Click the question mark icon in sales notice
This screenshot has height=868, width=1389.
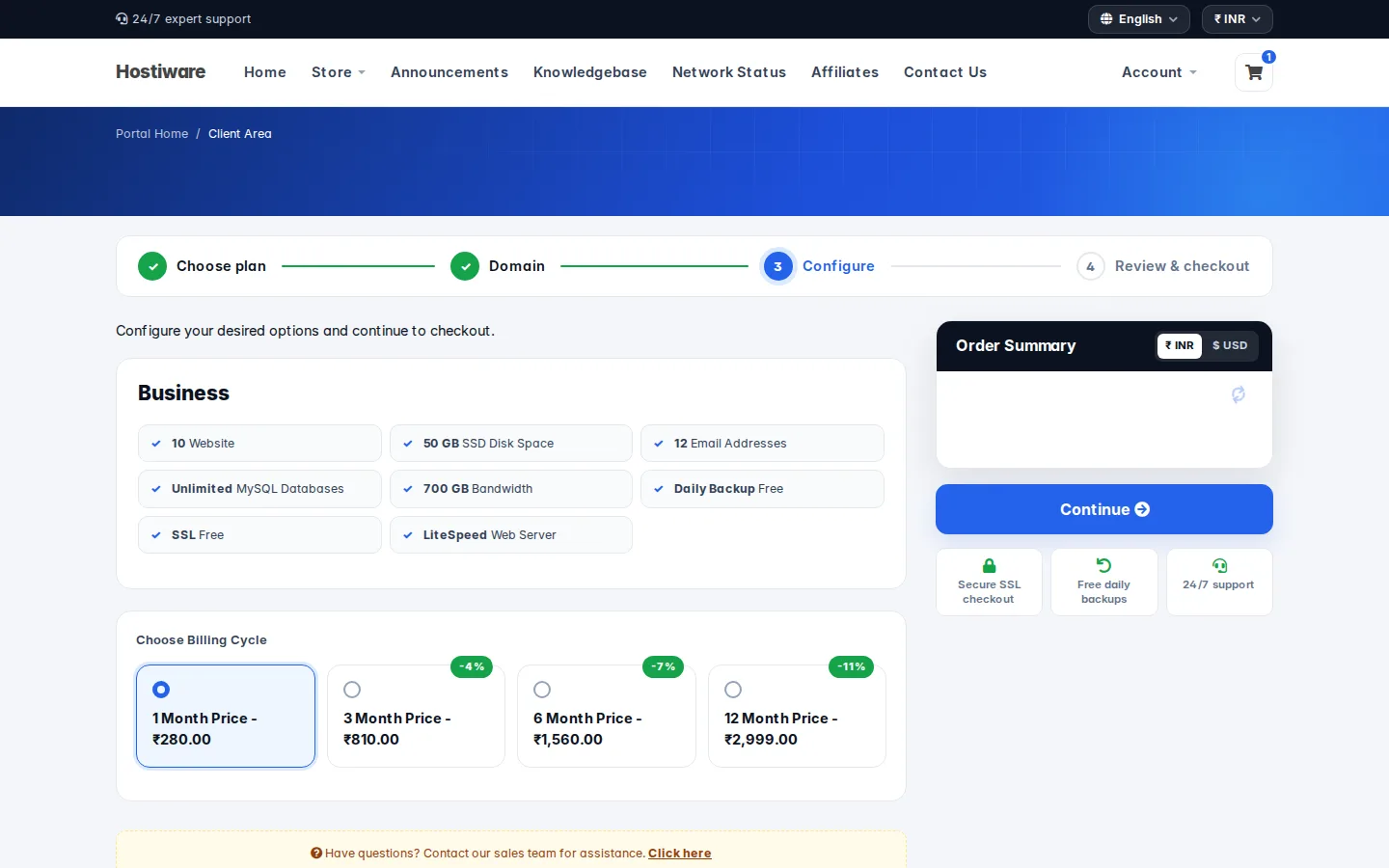point(316,853)
